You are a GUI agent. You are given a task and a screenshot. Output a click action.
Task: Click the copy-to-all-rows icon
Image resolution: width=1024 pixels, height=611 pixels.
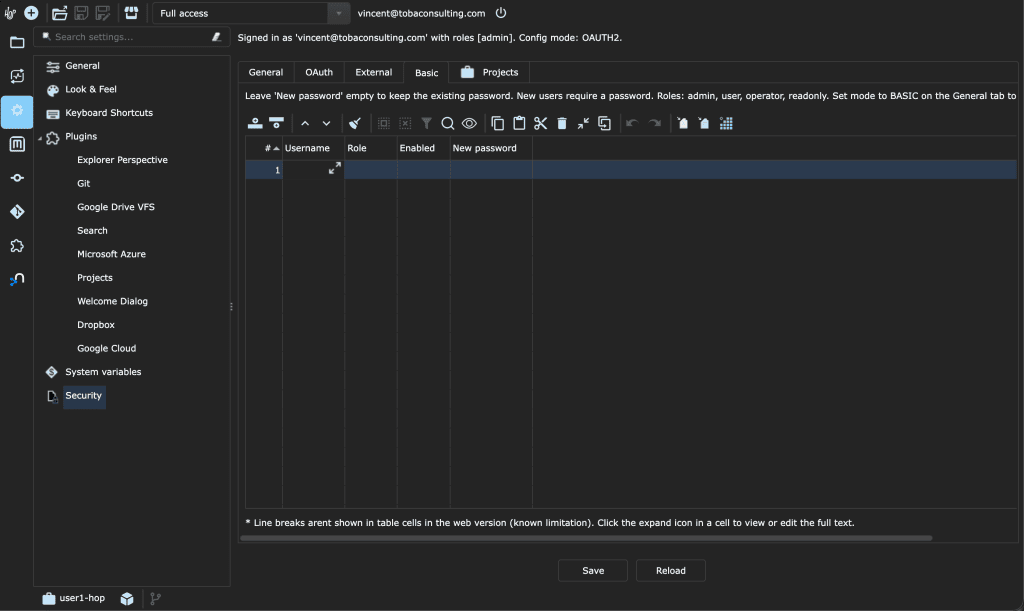coord(605,123)
